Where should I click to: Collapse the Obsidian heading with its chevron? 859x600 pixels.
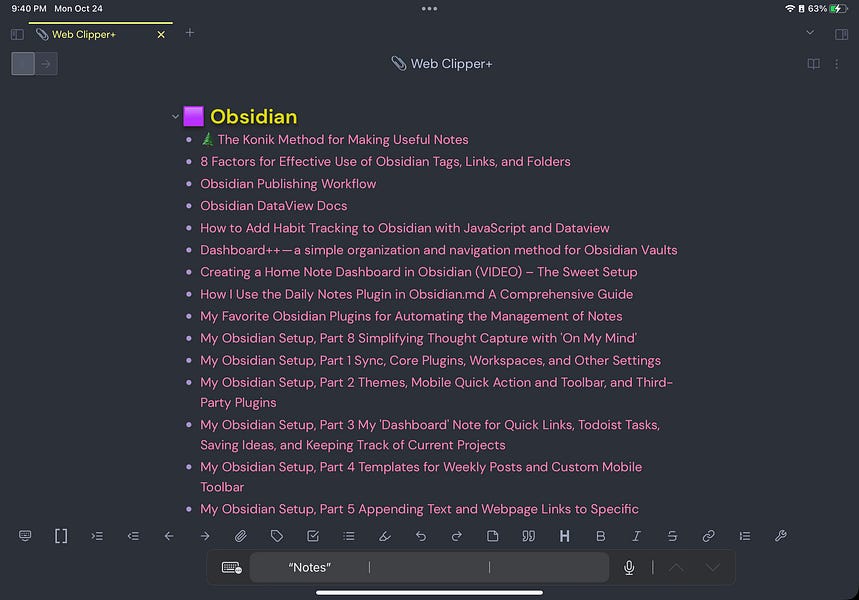(x=173, y=116)
